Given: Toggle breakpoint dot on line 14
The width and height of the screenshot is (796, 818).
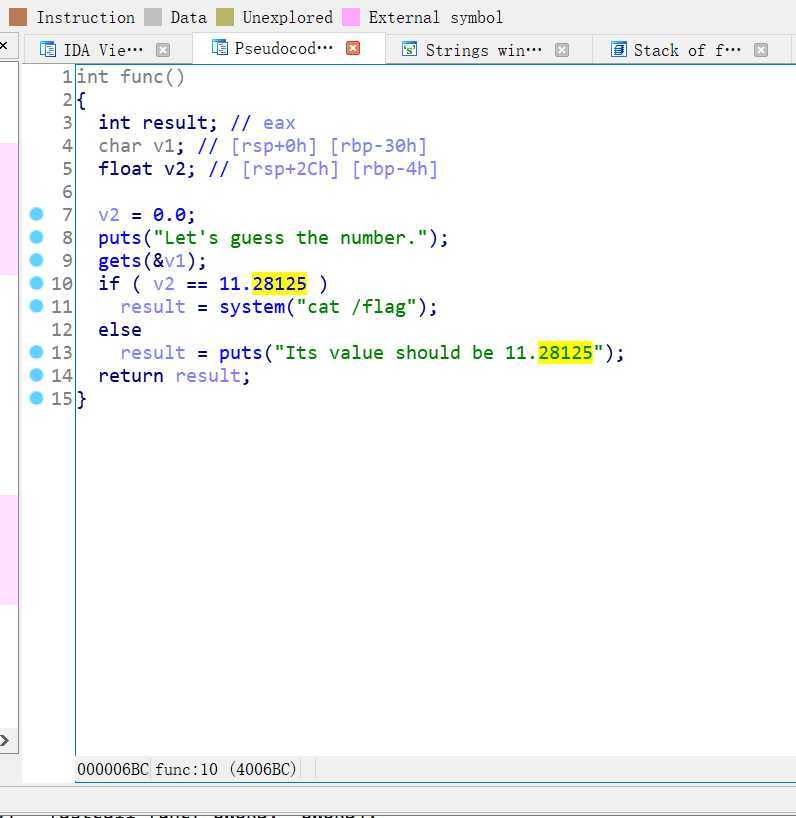Looking at the screenshot, I should [37, 375].
